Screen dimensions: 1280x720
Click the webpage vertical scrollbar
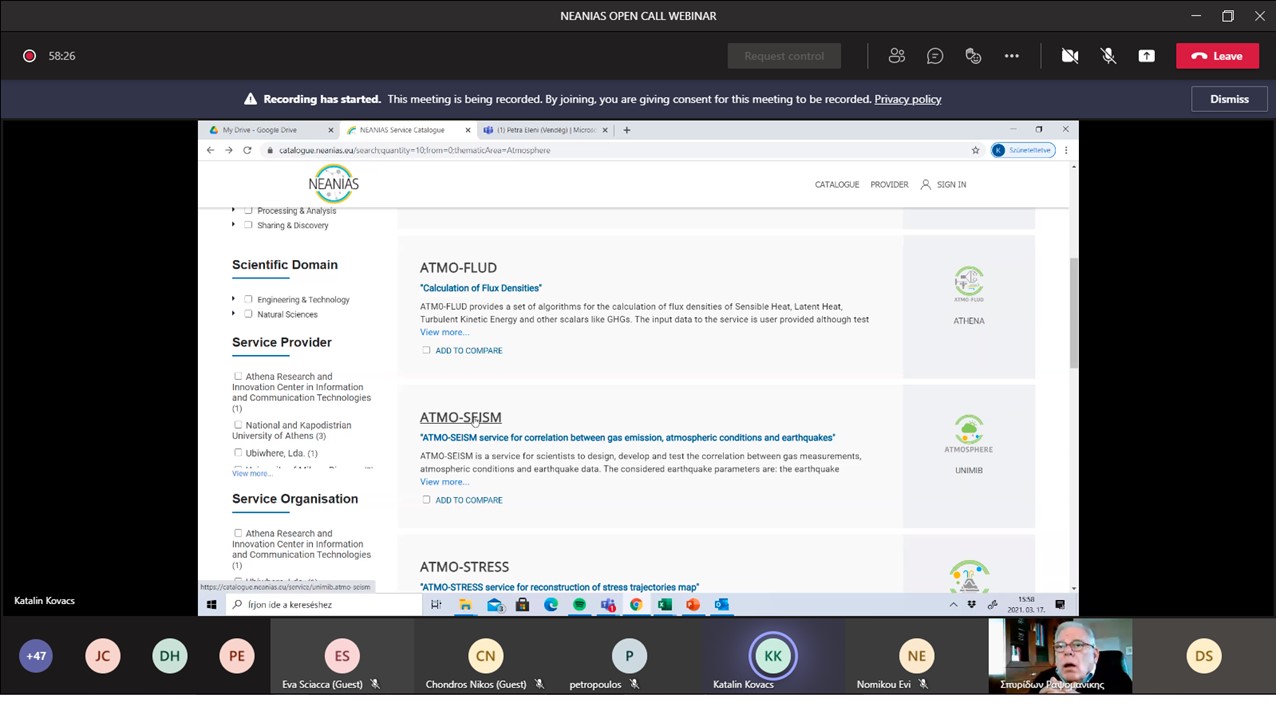click(1074, 312)
